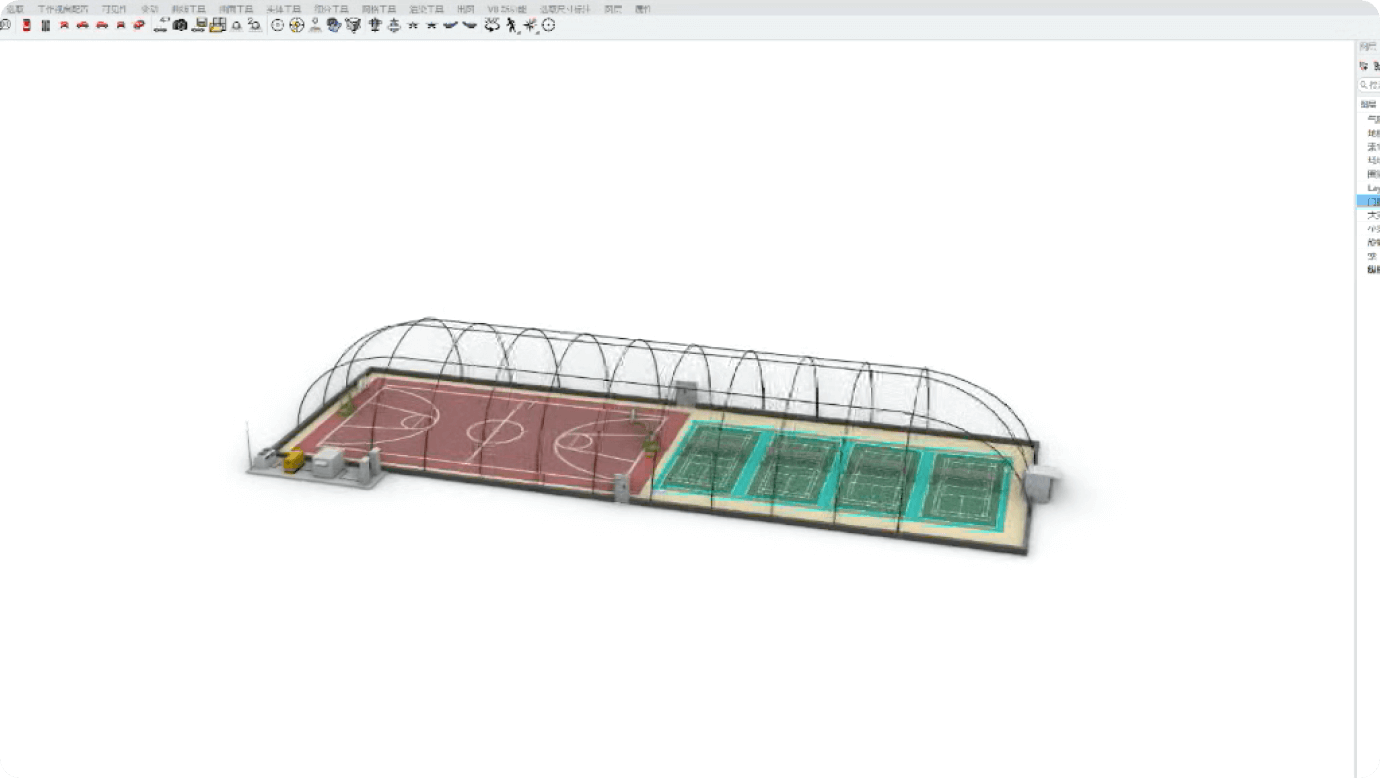
Task: Click the yellow-spoked wheel icon in toolbar
Action: tap(297, 25)
